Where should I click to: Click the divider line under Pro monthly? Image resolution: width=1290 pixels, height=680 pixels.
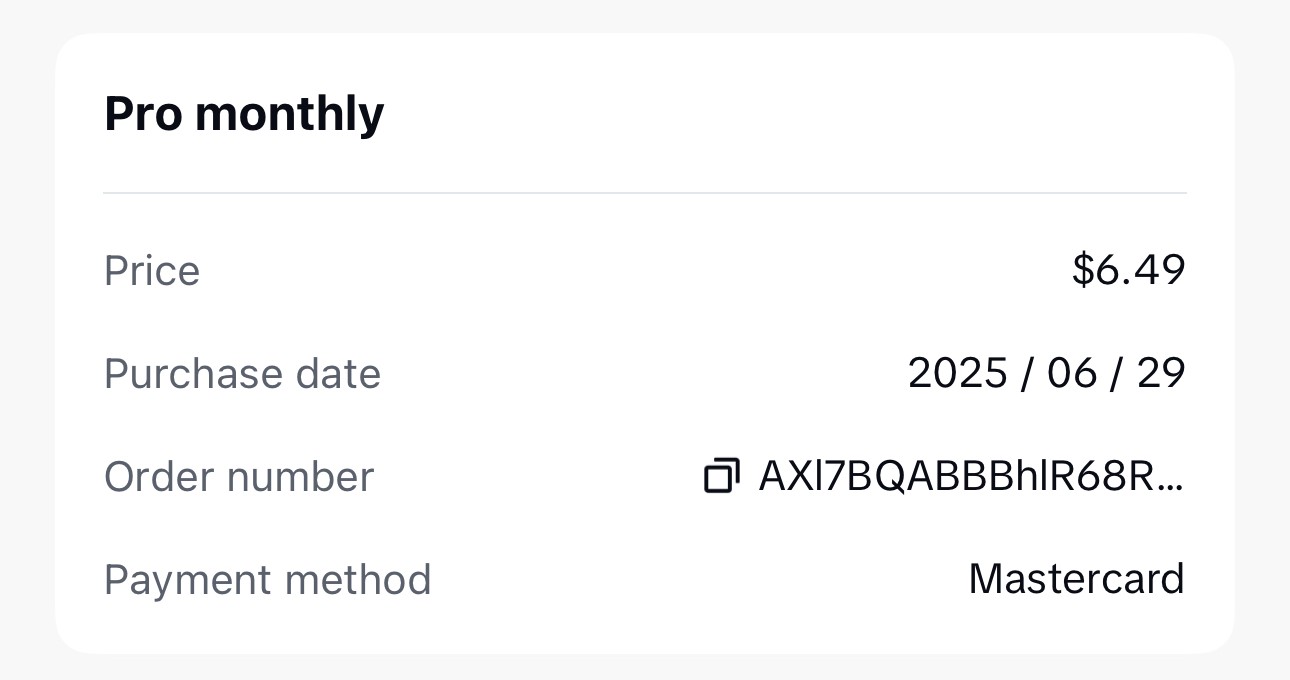click(x=644, y=192)
